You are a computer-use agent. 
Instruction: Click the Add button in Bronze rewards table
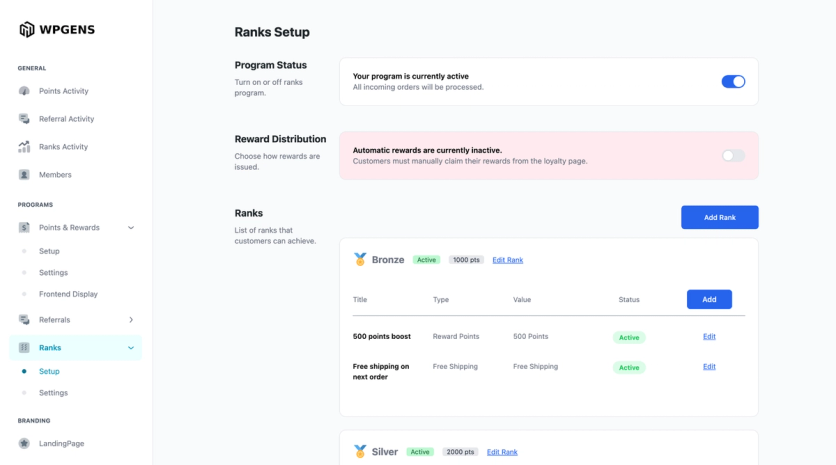point(709,300)
